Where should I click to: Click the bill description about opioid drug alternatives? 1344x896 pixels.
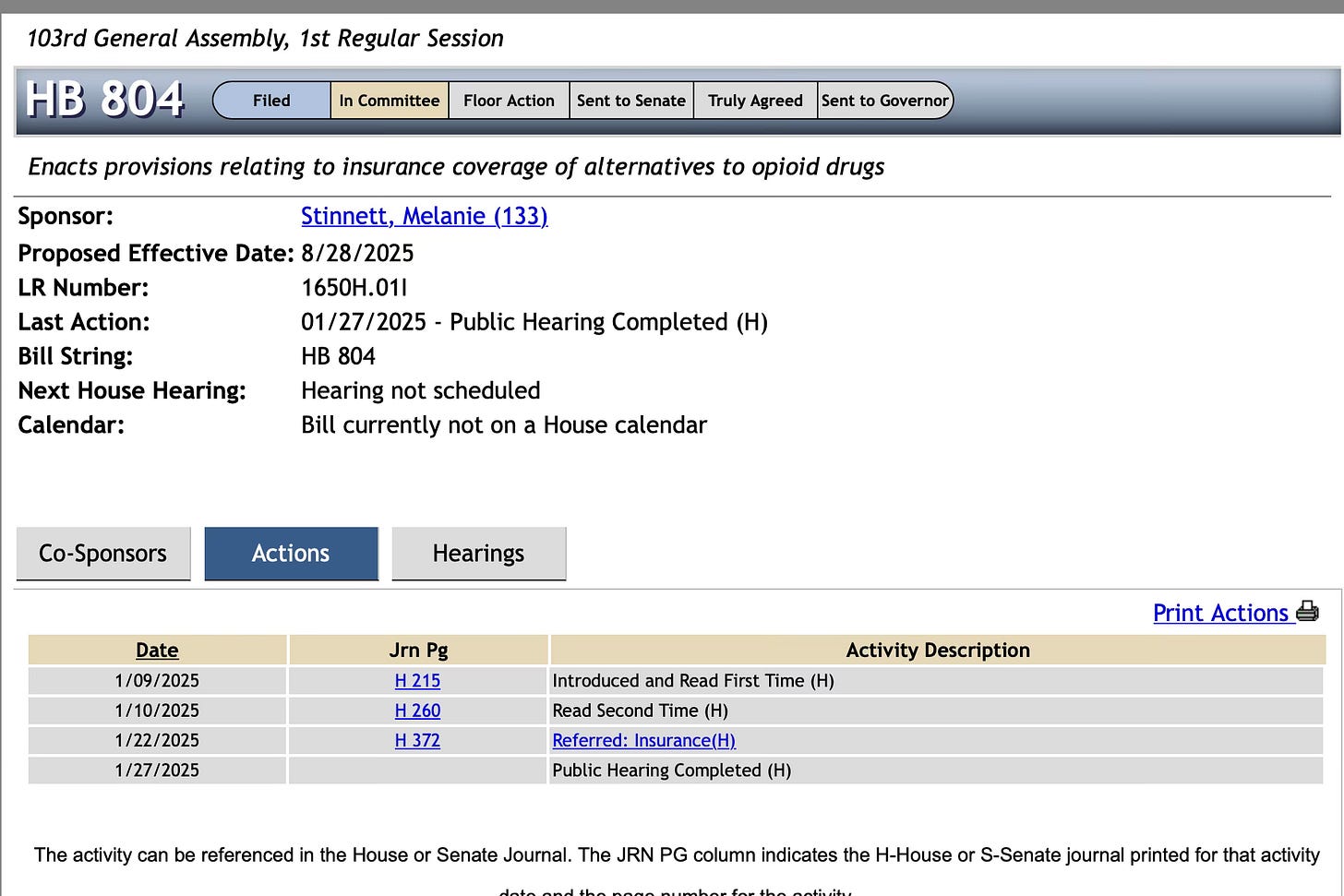(x=456, y=167)
